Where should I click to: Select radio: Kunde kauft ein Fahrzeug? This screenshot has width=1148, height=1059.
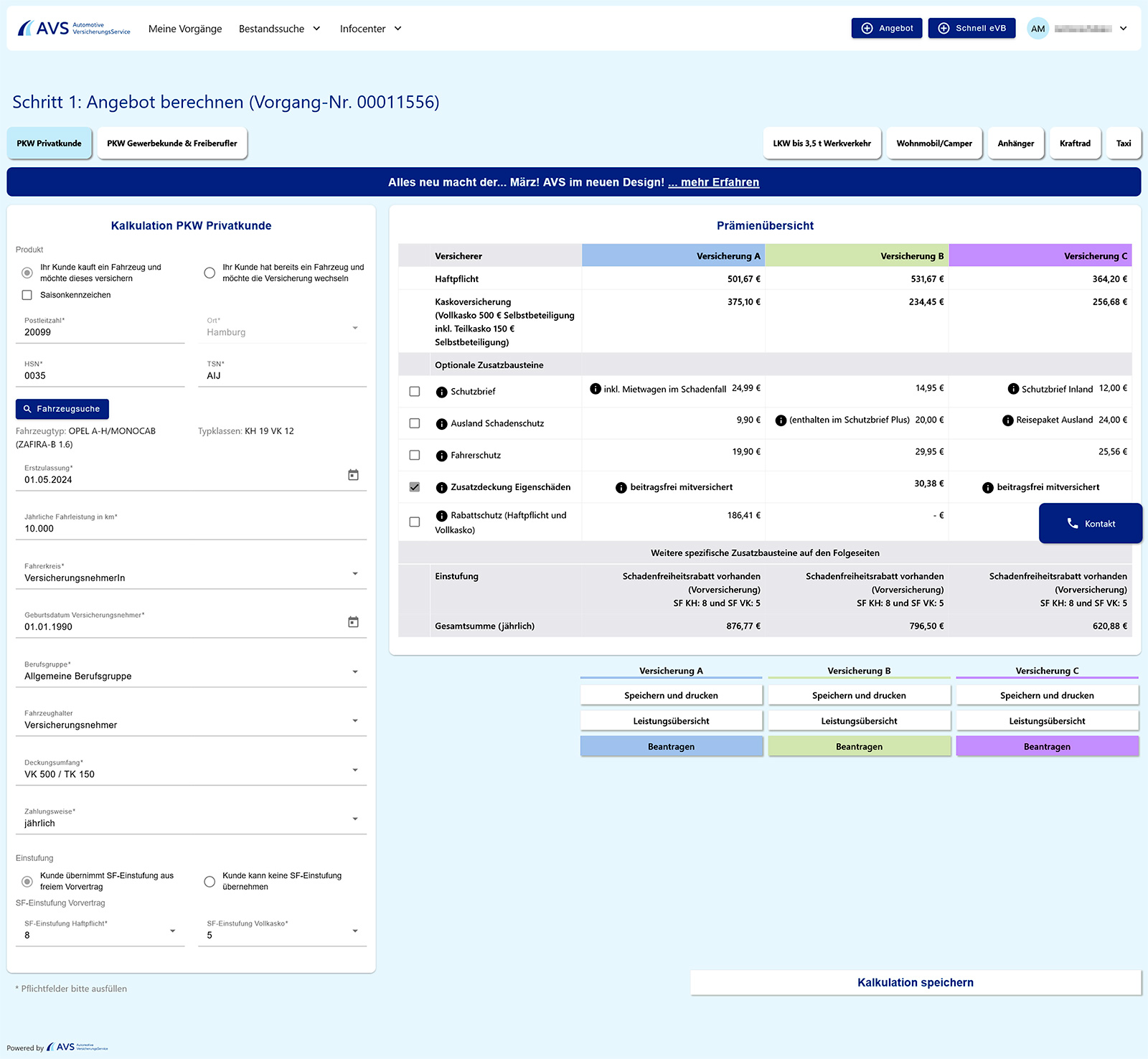point(27,273)
